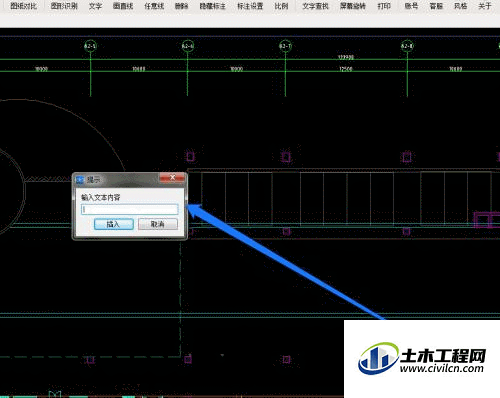The width and height of the screenshot is (500, 398).
Task: Click 屏幕旋转 screen rotate
Action: (353, 6)
